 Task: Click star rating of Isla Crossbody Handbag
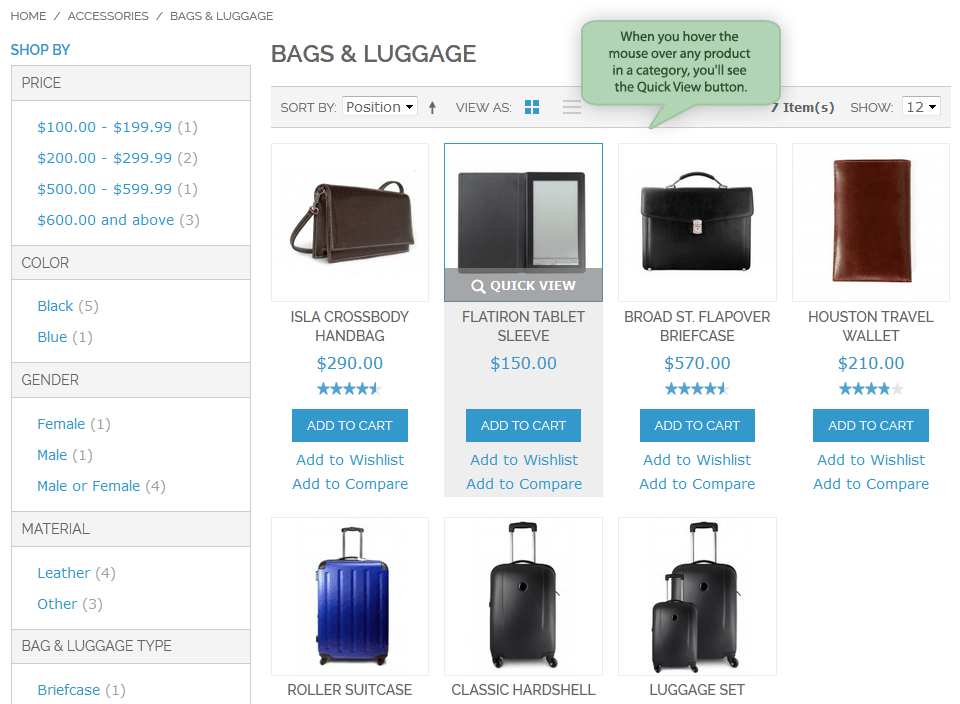point(349,388)
